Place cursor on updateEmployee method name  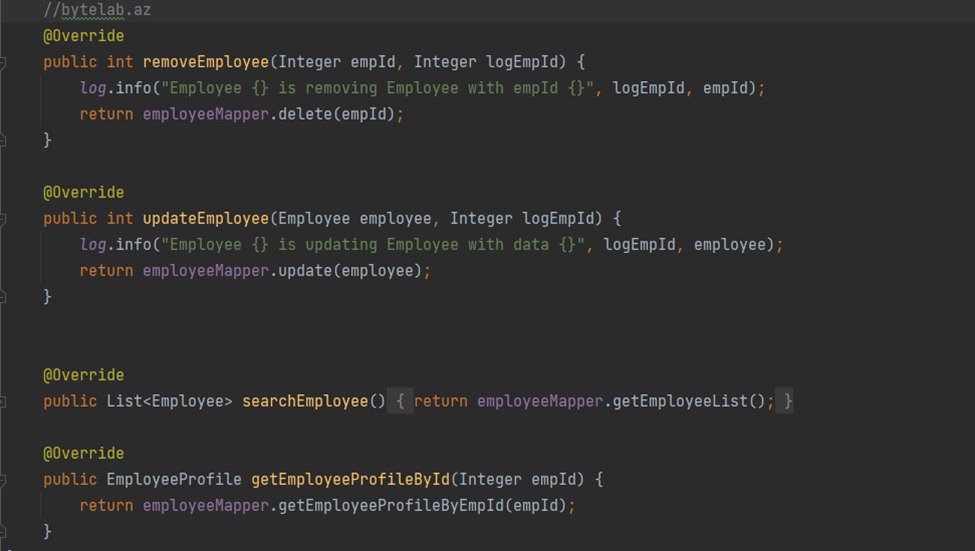click(205, 218)
